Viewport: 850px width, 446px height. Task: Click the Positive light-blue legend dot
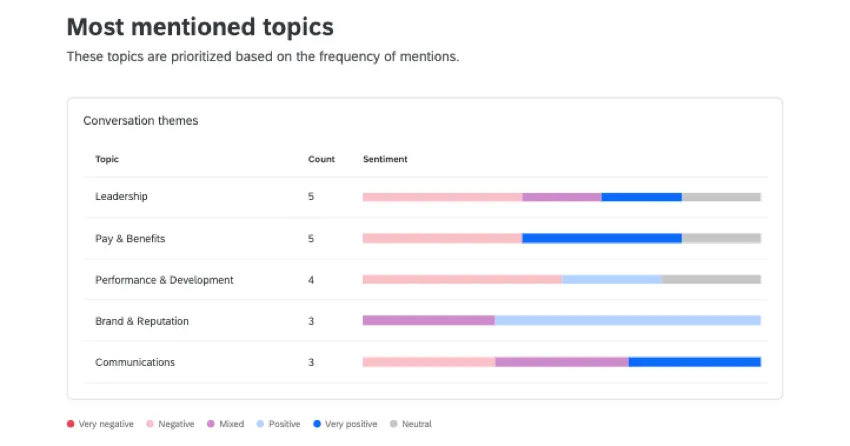coord(260,424)
